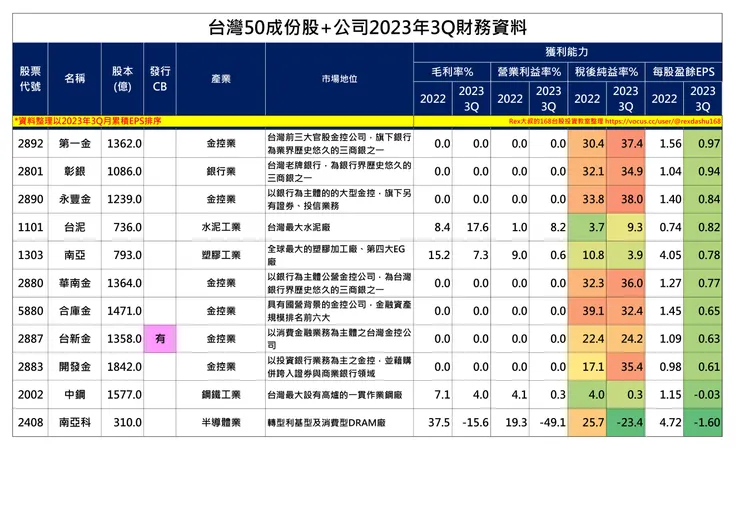
Task: Click the red EPS sorting note text
Action: [88, 121]
